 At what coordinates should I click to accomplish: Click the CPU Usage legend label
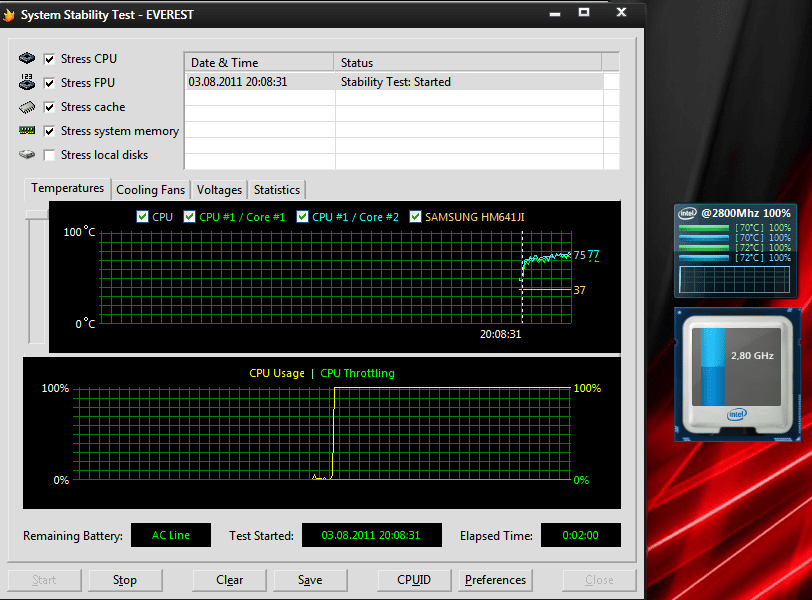[x=277, y=373]
